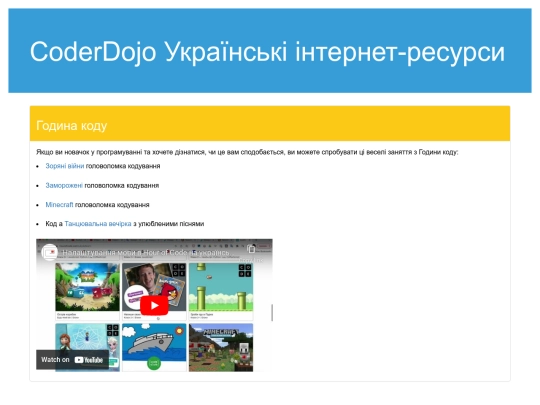
Task: Click the boat cartoon thumbnail in the video
Action: tap(154, 347)
